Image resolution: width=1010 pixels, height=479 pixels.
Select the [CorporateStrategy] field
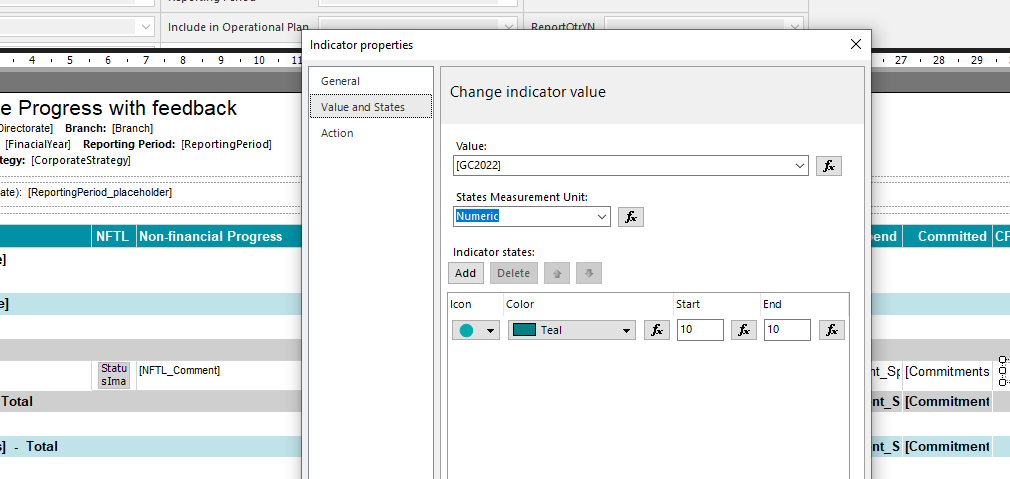click(x=81, y=160)
